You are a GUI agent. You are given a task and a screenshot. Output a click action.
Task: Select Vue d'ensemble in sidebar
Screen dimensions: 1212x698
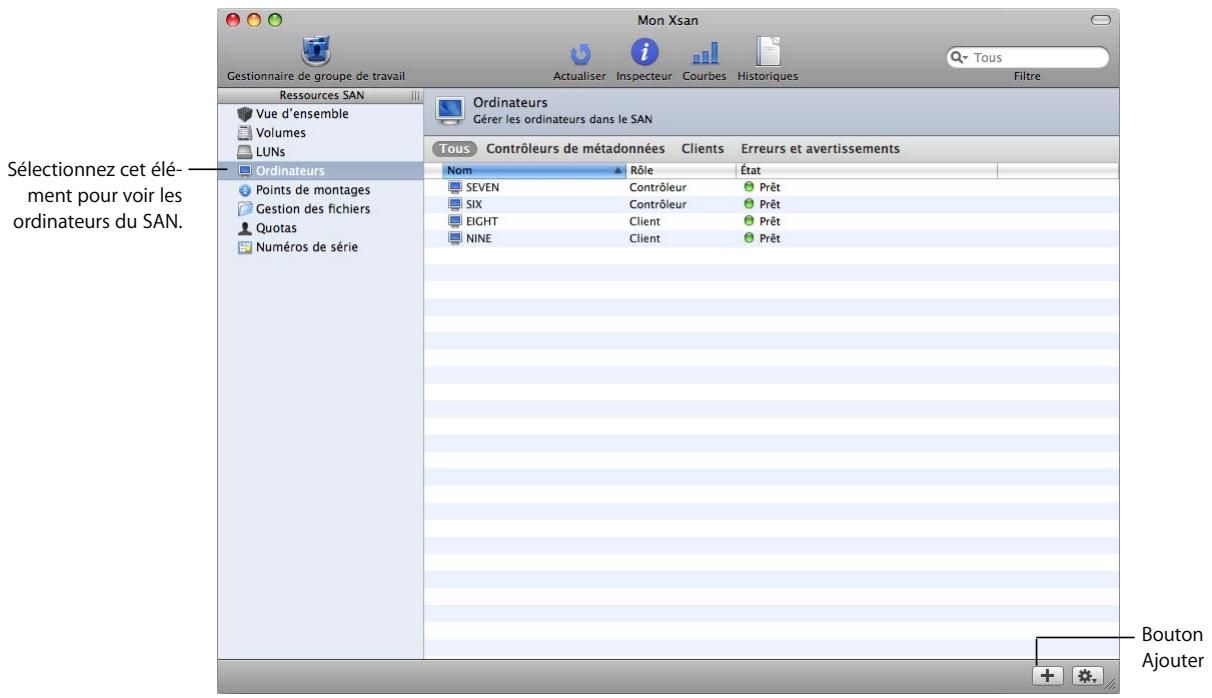pyautogui.click(x=291, y=114)
